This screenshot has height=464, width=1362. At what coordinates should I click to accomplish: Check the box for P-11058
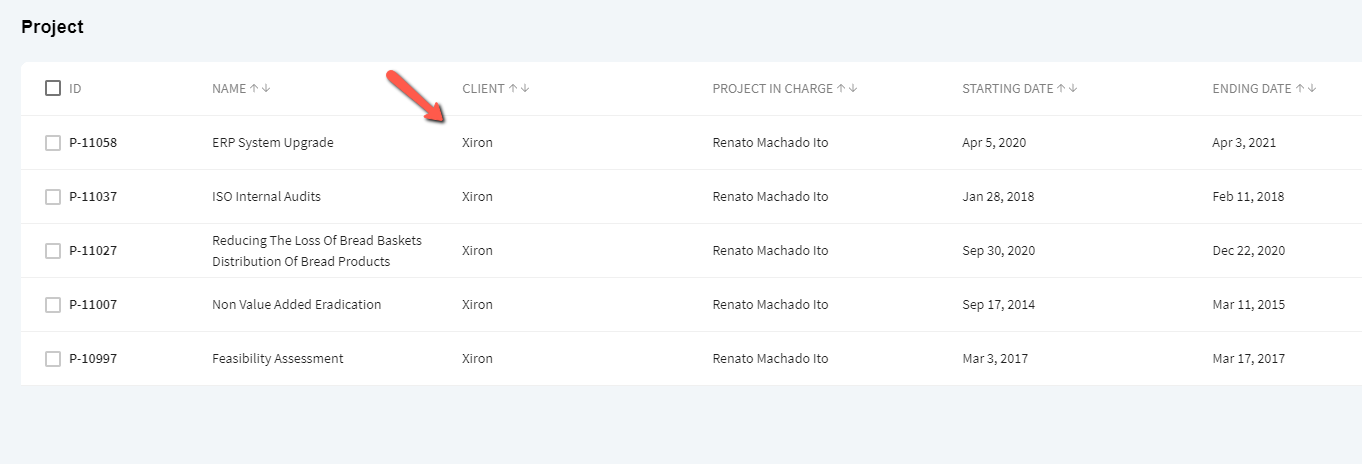tap(53, 143)
